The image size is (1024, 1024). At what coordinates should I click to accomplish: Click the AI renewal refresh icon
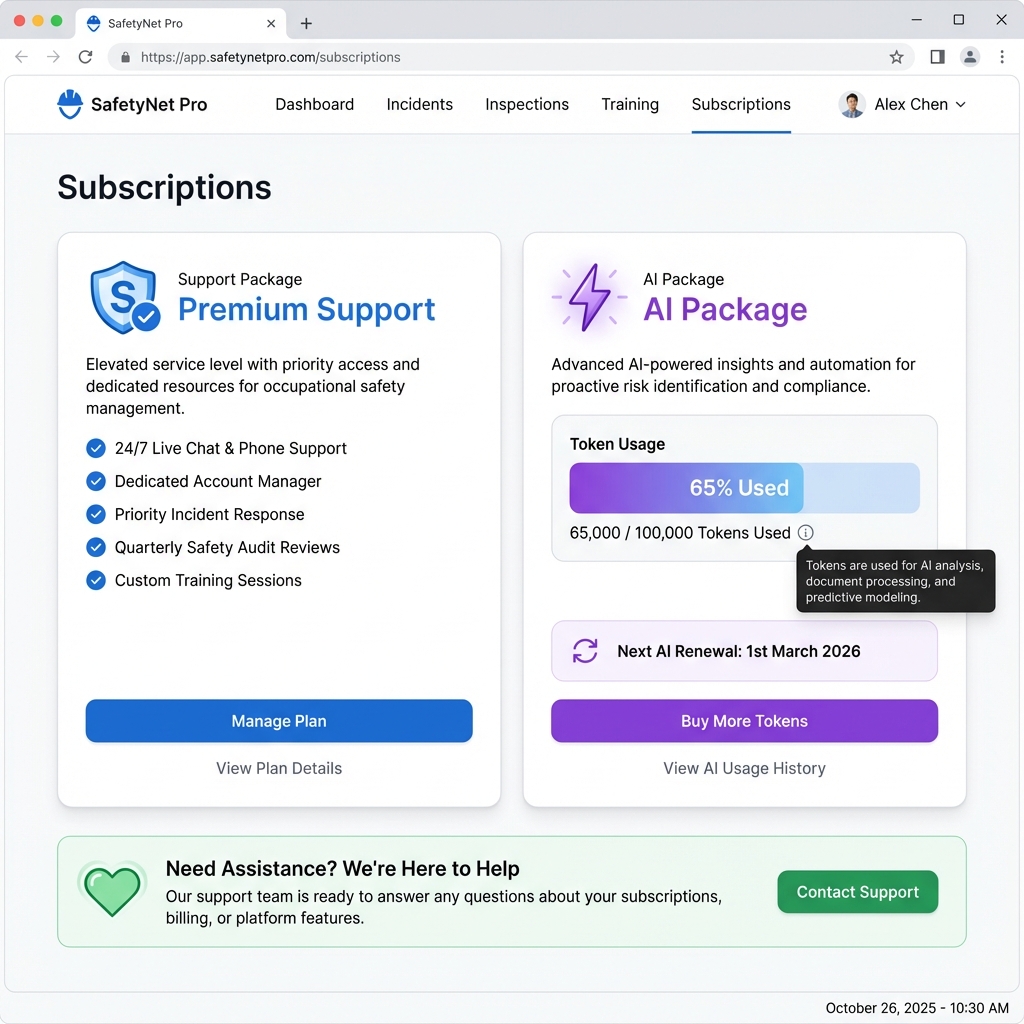tap(585, 651)
